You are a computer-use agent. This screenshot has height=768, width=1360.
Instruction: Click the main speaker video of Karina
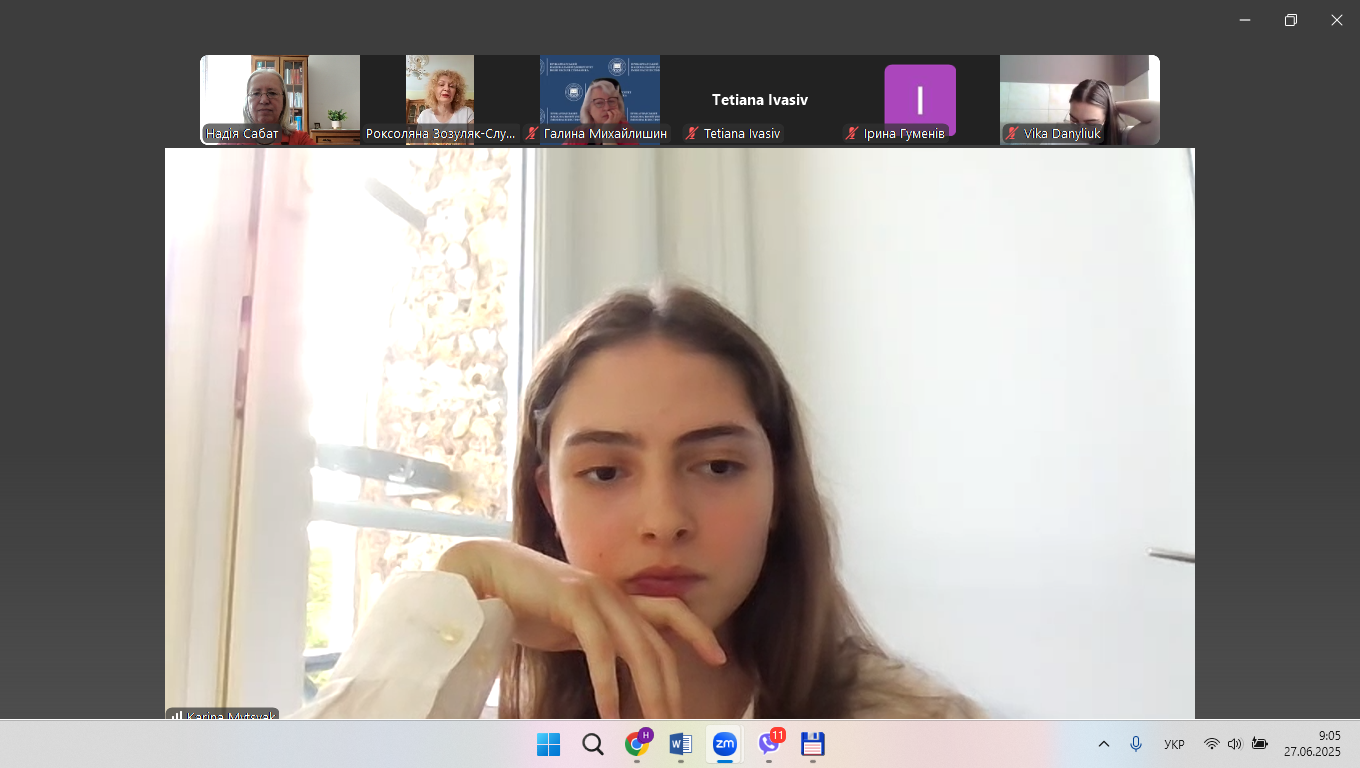pos(680,430)
